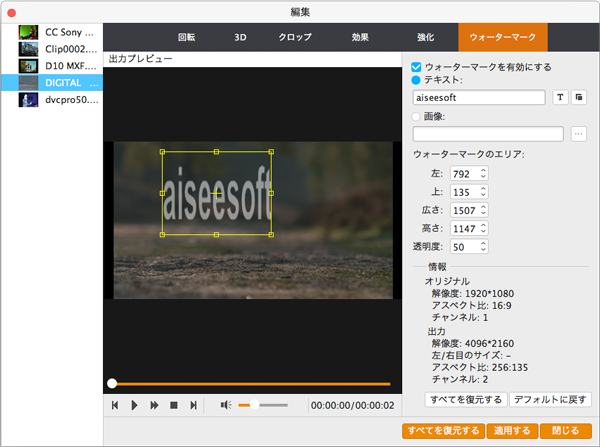Click the 閉じる button
Image resolution: width=600 pixels, height=447 pixels.
566,431
